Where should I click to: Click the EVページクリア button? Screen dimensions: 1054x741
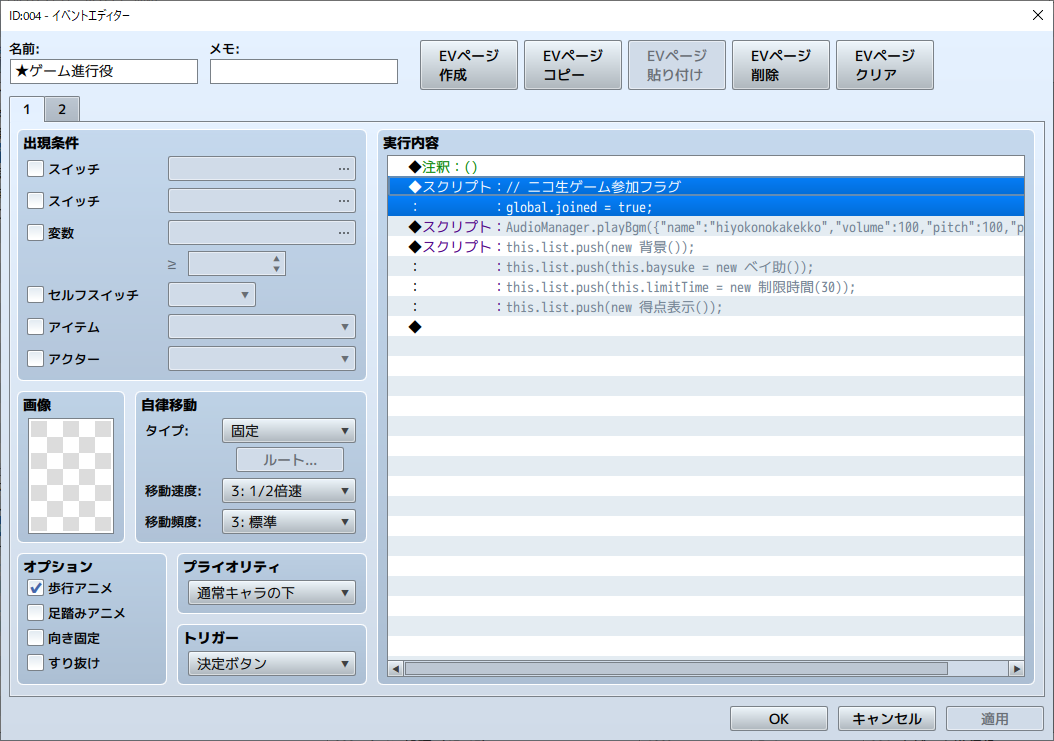coord(885,65)
